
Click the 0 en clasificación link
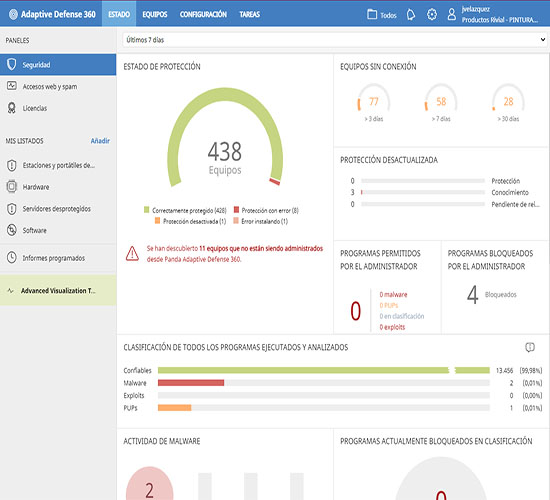click(402, 316)
